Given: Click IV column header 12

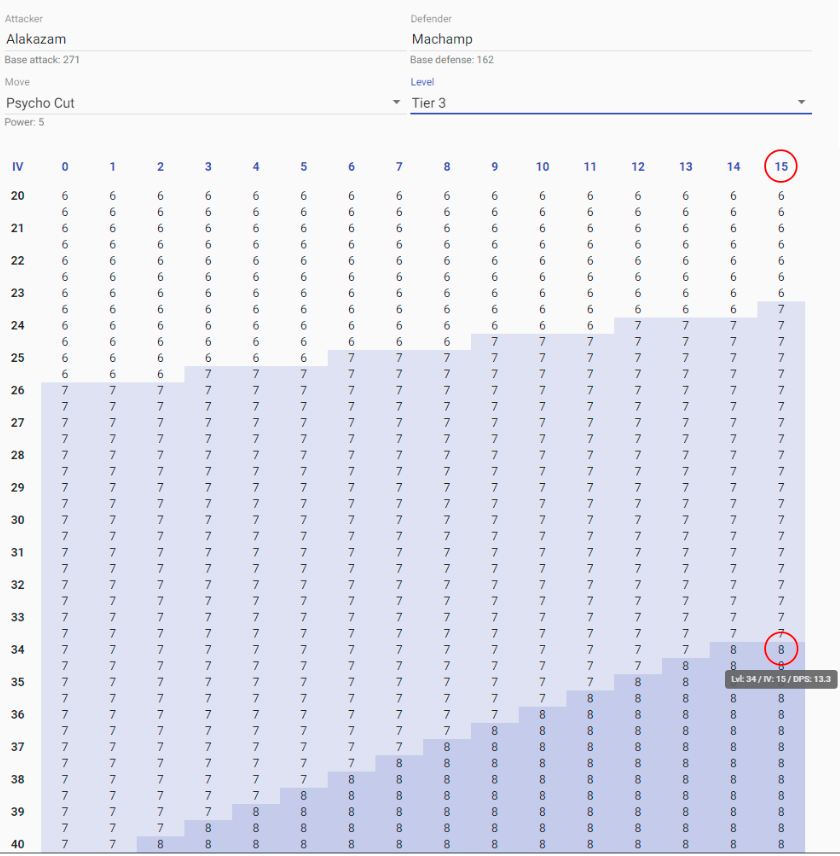Looking at the screenshot, I should point(638,167).
